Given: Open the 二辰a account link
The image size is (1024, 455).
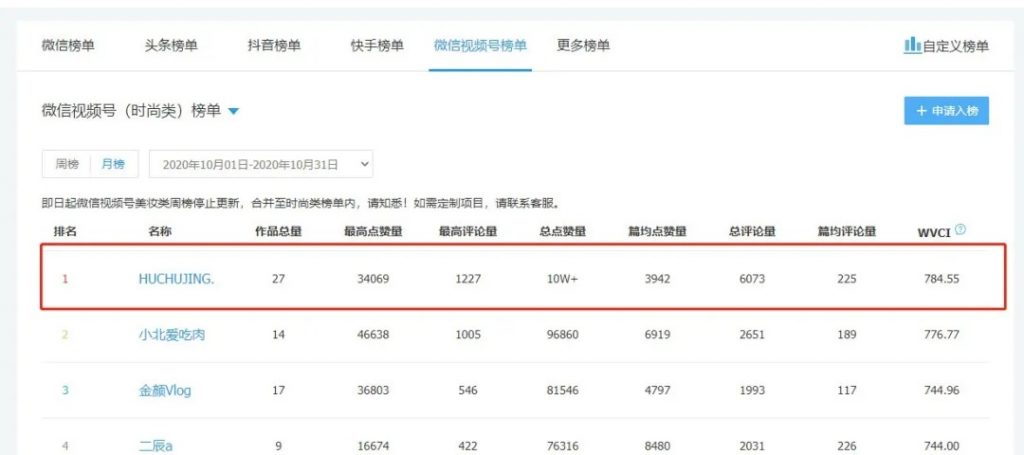Looking at the screenshot, I should 155,445.
